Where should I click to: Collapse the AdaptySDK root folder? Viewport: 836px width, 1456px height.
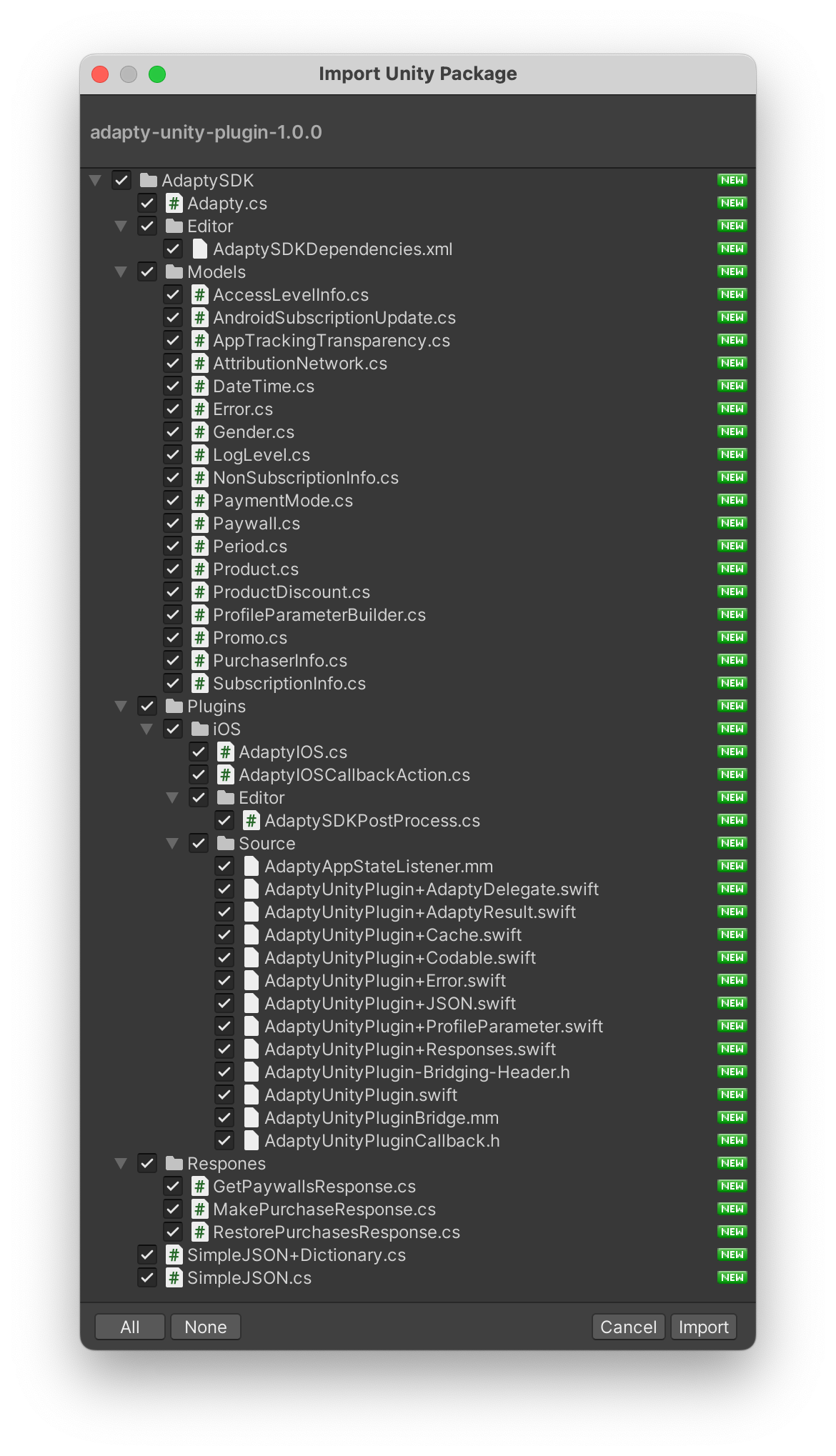pos(95,180)
